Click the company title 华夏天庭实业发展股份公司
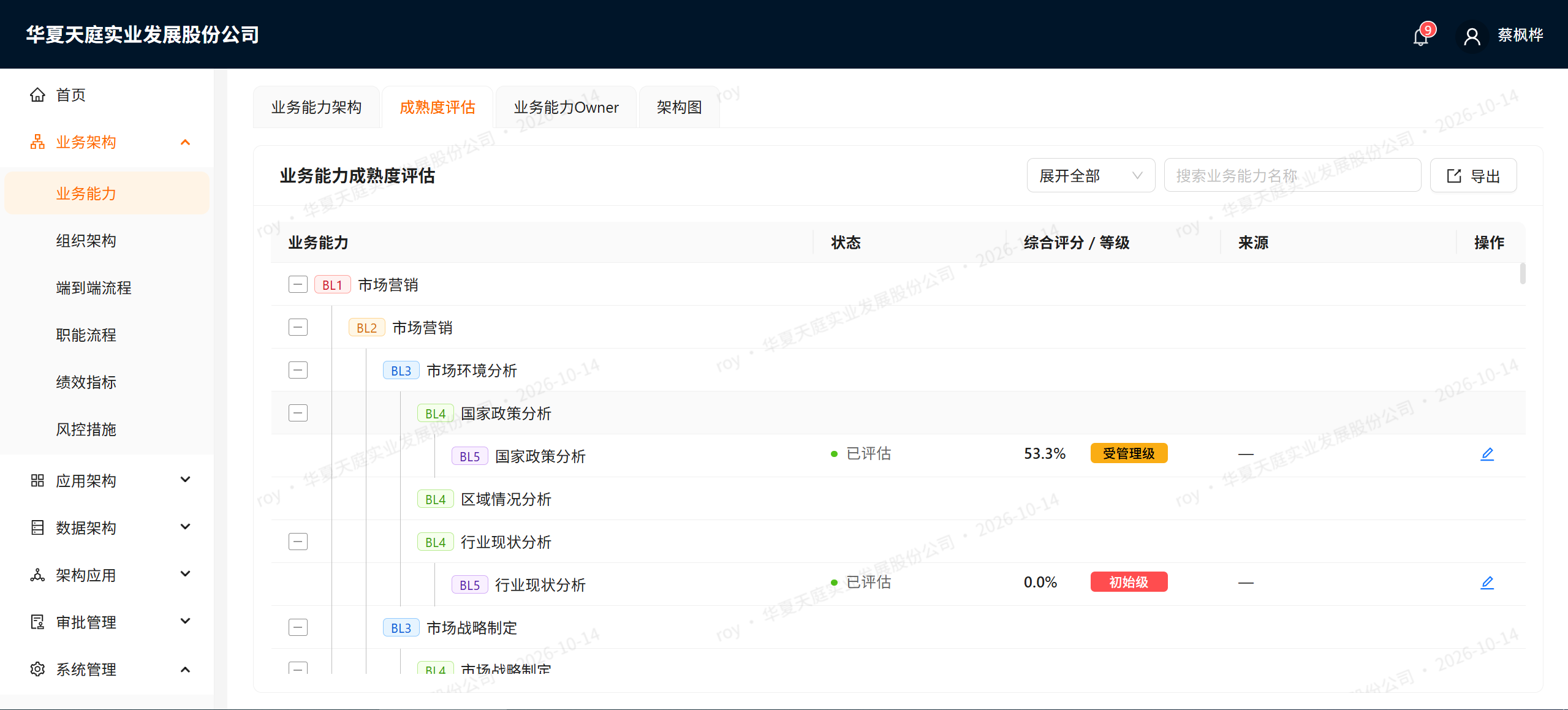Screen dimensions: 1568x710 pyautogui.click(x=142, y=35)
